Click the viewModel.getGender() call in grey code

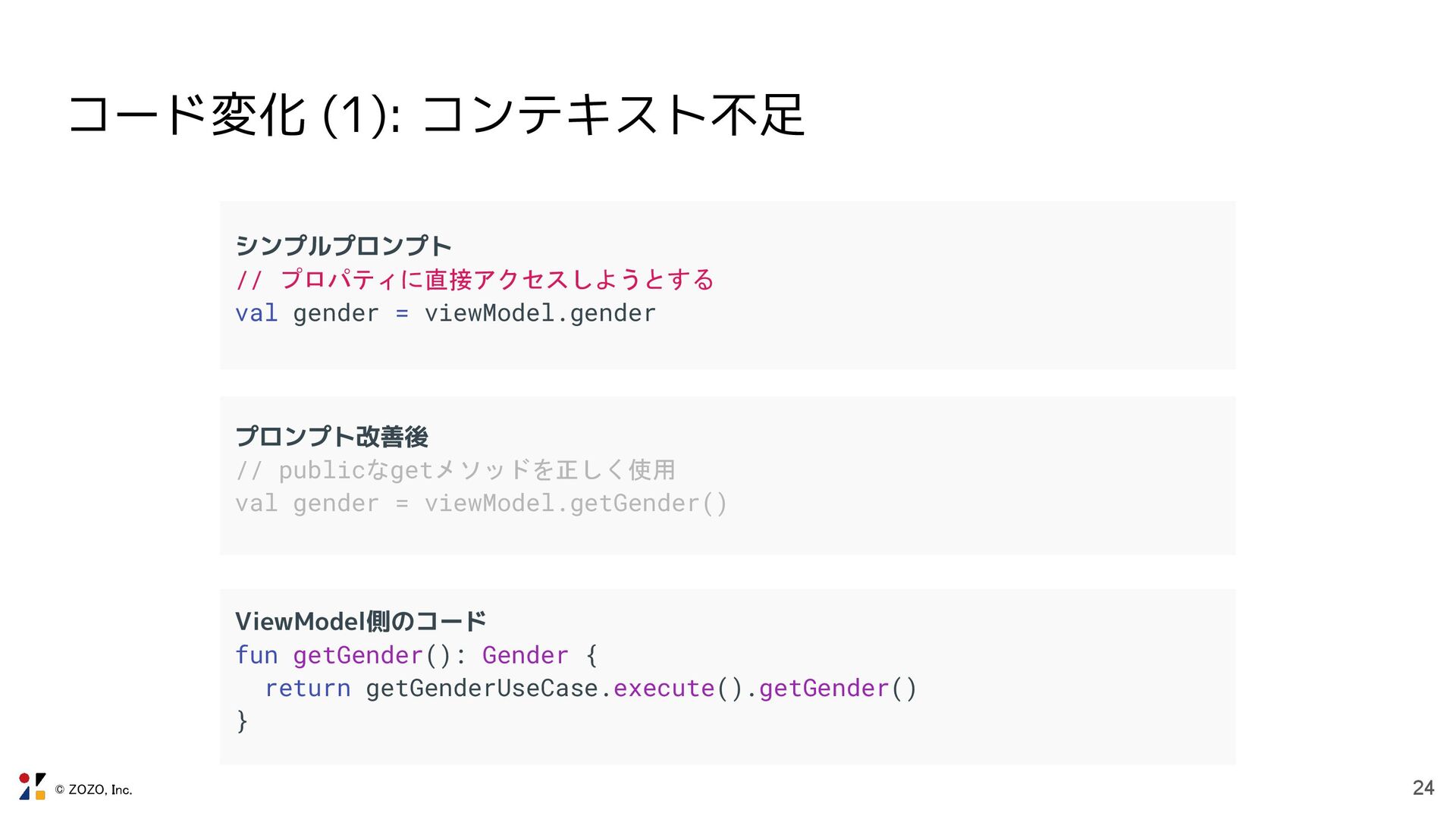point(576,504)
